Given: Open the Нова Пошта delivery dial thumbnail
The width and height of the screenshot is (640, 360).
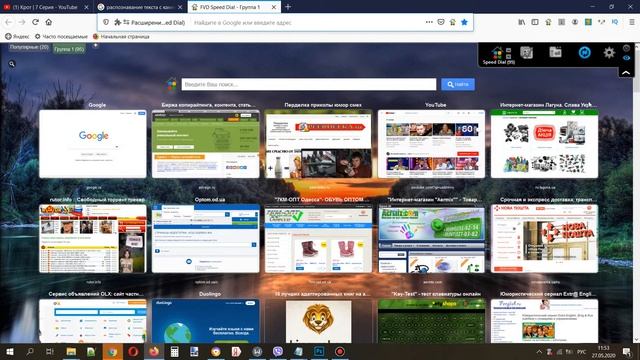Looking at the screenshot, I should [x=544, y=238].
